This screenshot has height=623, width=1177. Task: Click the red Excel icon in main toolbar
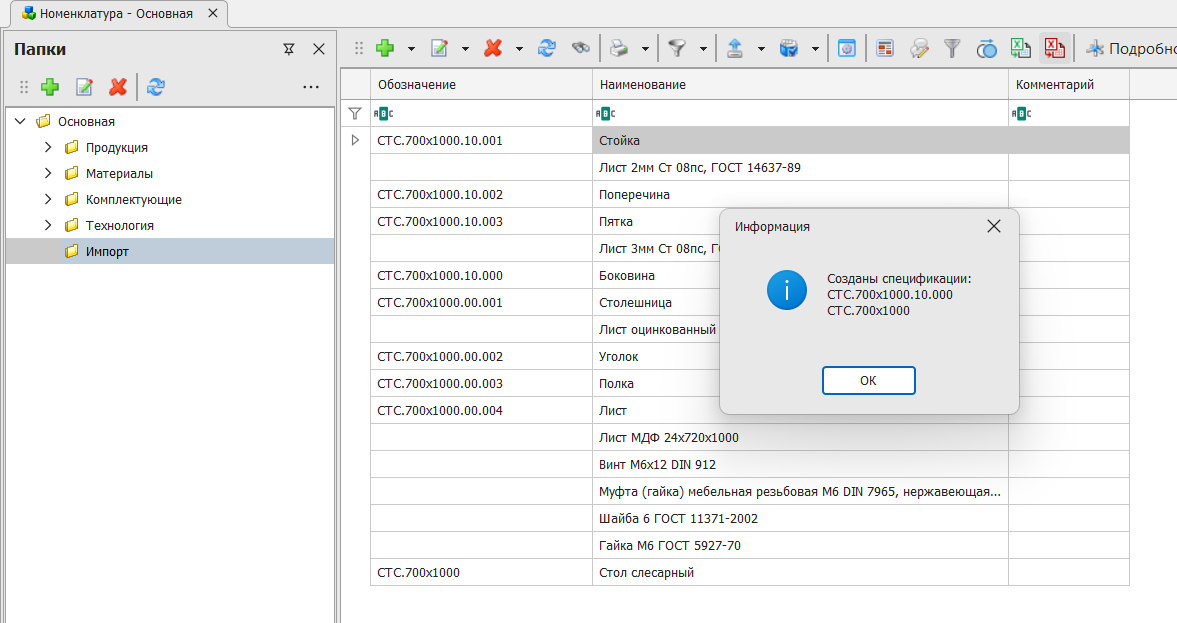click(1054, 48)
